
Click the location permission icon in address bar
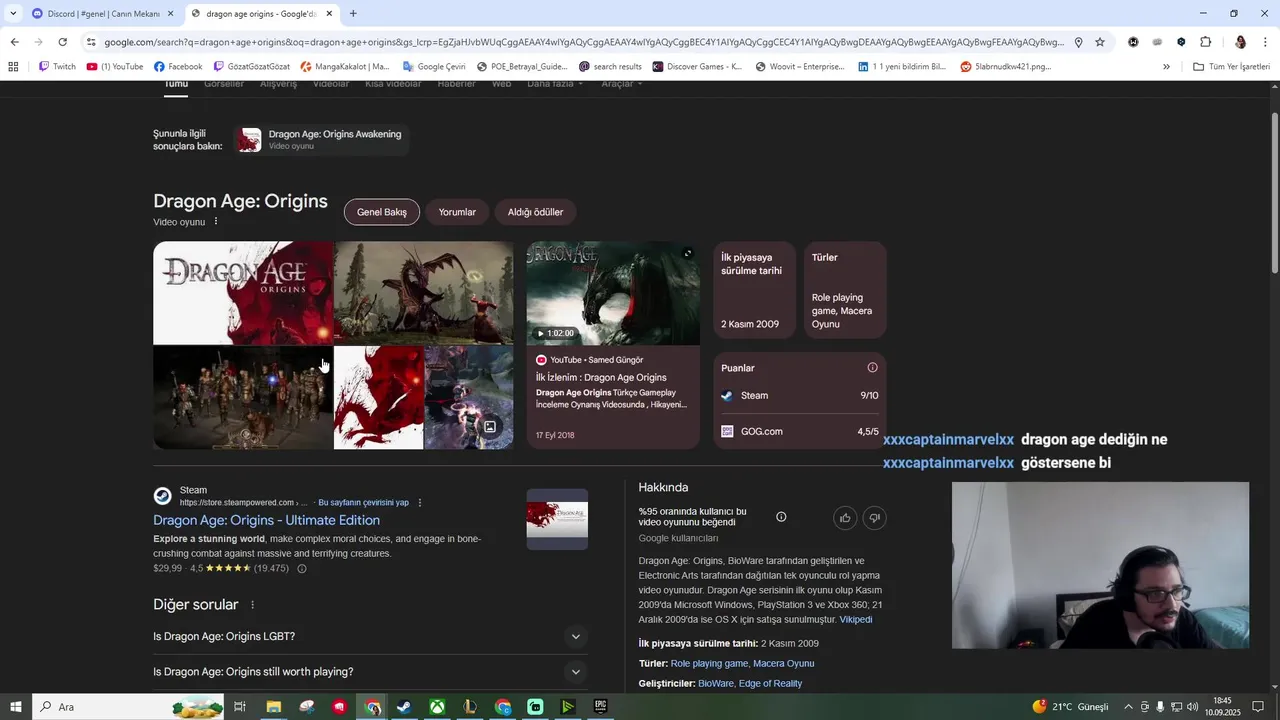click(x=1078, y=42)
